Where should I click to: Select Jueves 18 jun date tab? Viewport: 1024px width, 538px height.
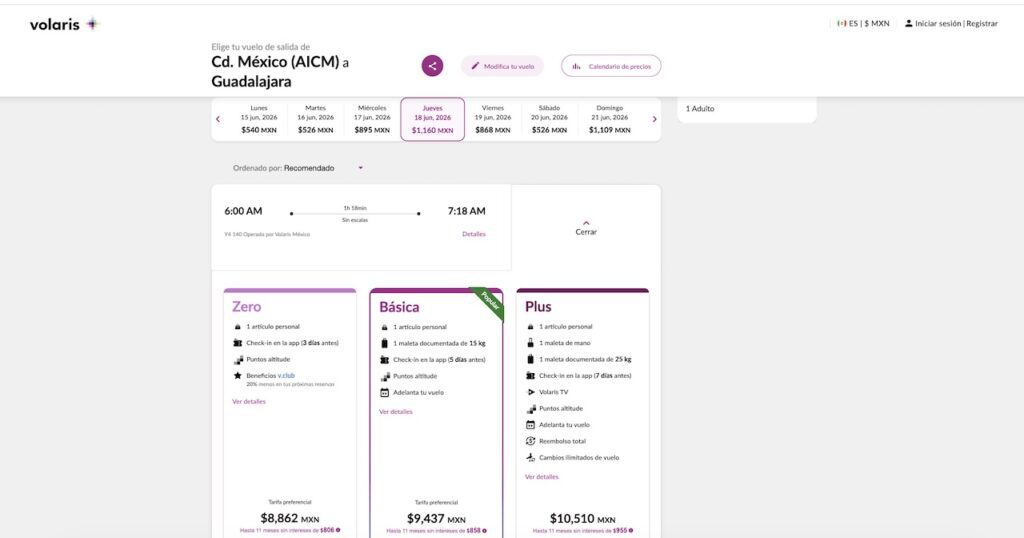pyautogui.click(x=432, y=119)
